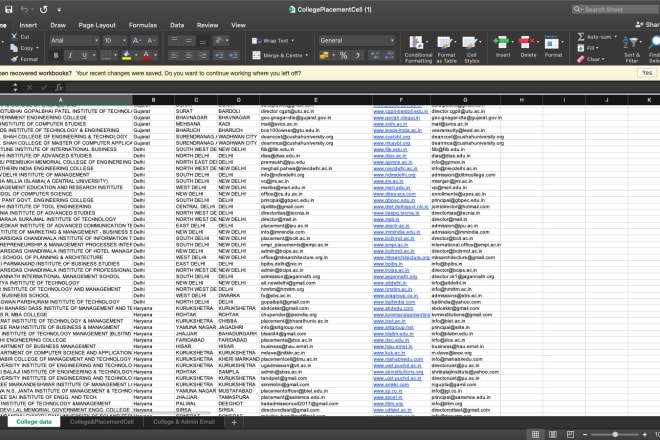The image size is (660, 440).
Task: Open the Formulas tab
Action: click(x=143, y=25)
